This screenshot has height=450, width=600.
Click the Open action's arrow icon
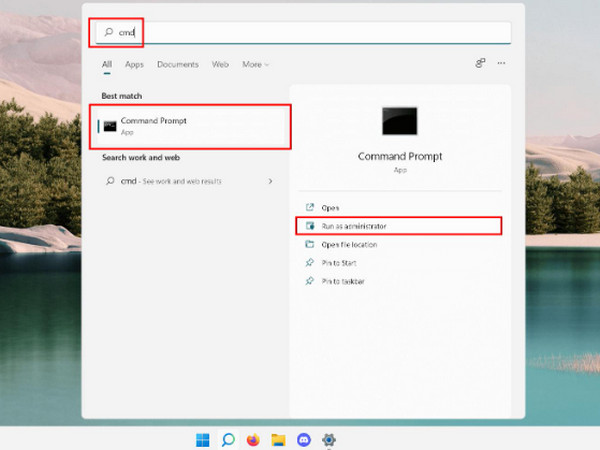[310, 207]
